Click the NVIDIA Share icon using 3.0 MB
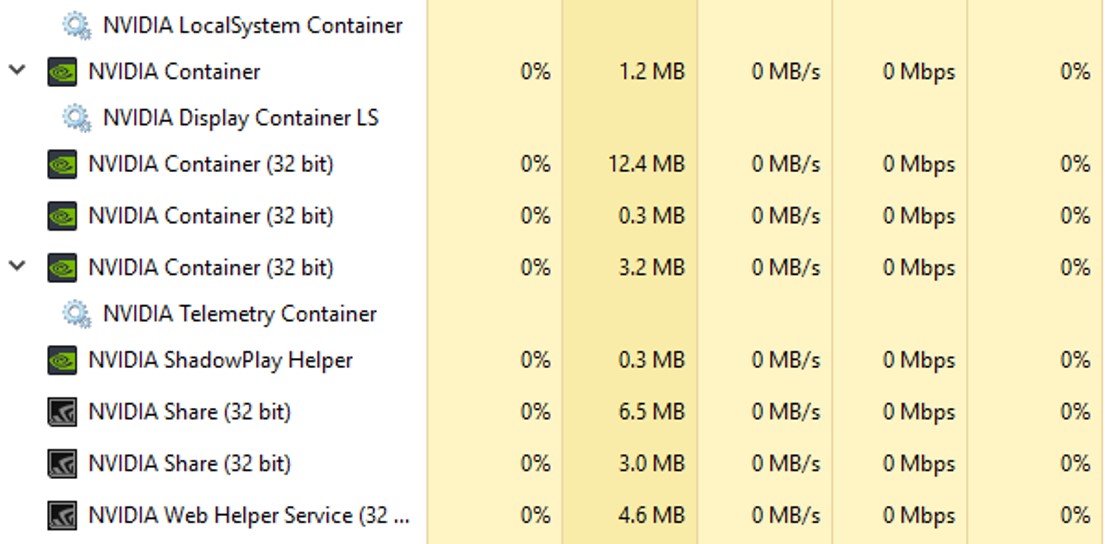Viewport: 1105px width, 544px height. pyautogui.click(x=62, y=464)
